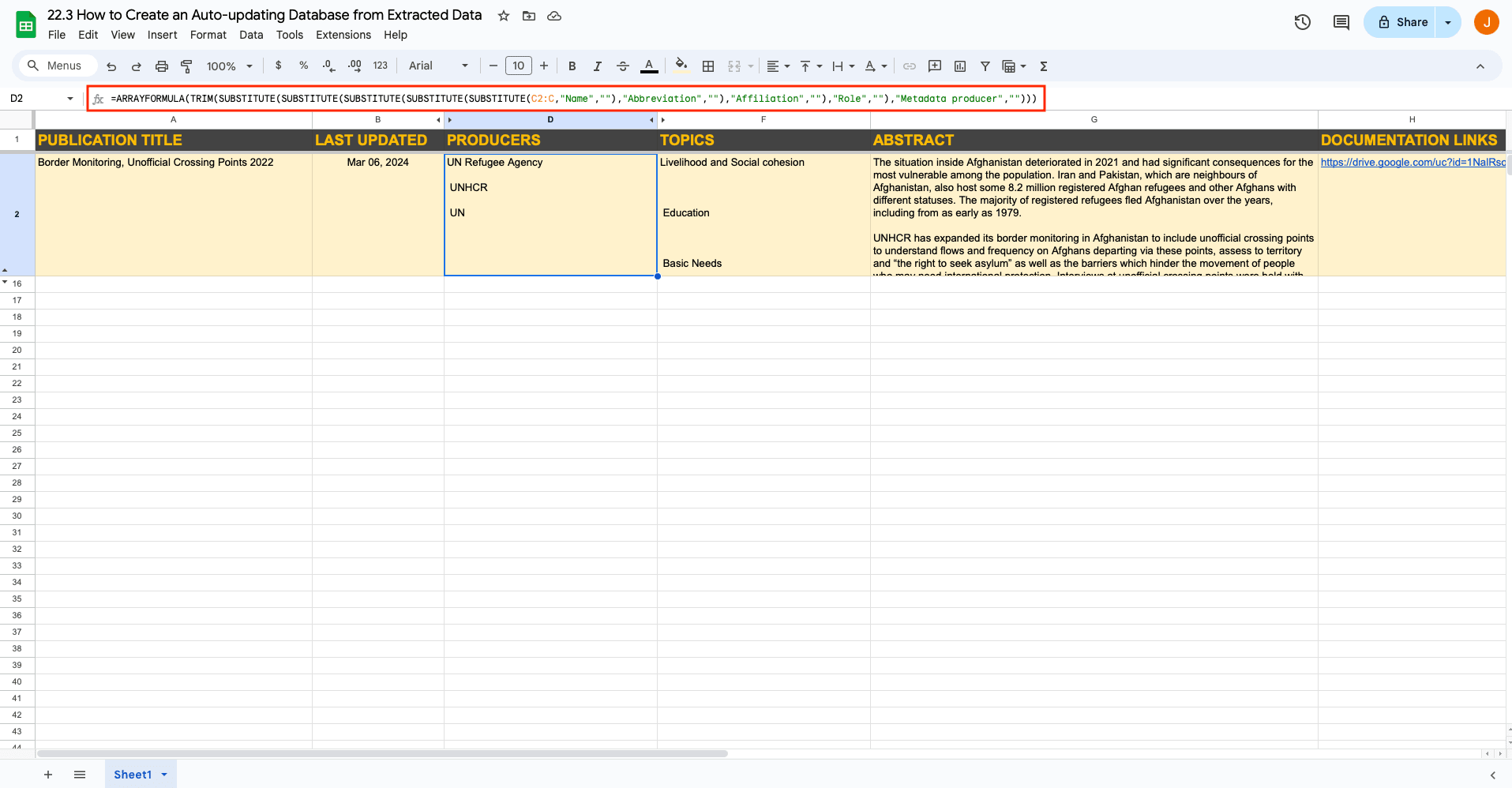This screenshot has height=788, width=1512.
Task: Open the Google account avatar
Action: tap(1487, 22)
